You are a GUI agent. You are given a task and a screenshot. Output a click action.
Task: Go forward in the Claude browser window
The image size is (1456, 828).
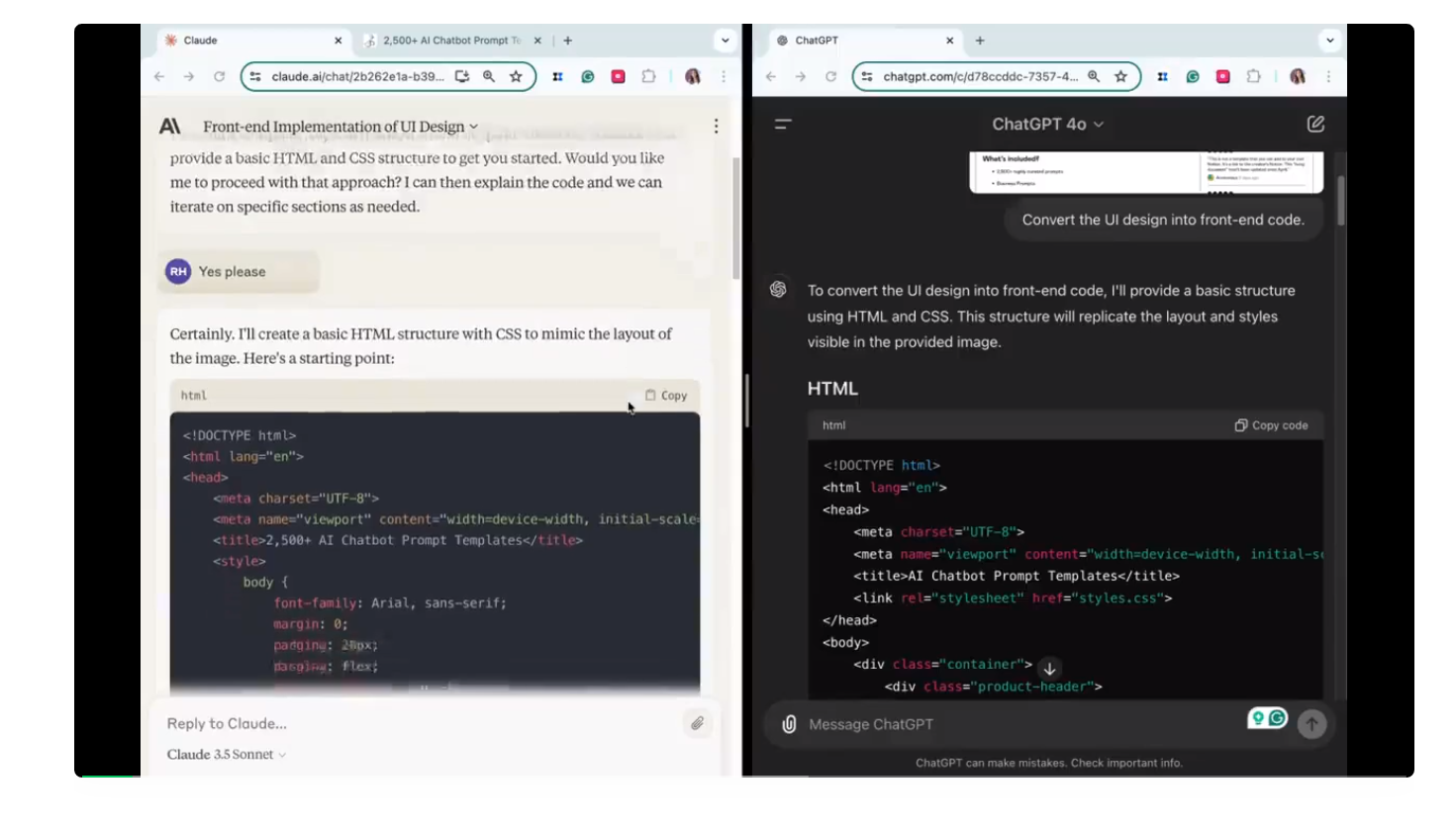point(189,76)
